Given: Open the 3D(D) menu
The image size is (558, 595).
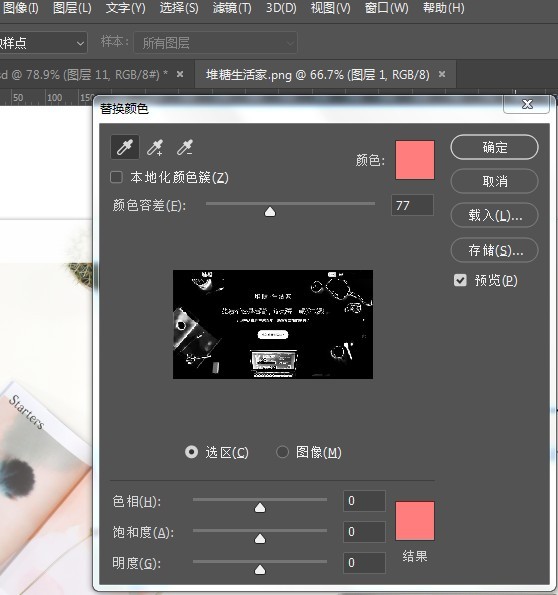Looking at the screenshot, I should [x=281, y=8].
